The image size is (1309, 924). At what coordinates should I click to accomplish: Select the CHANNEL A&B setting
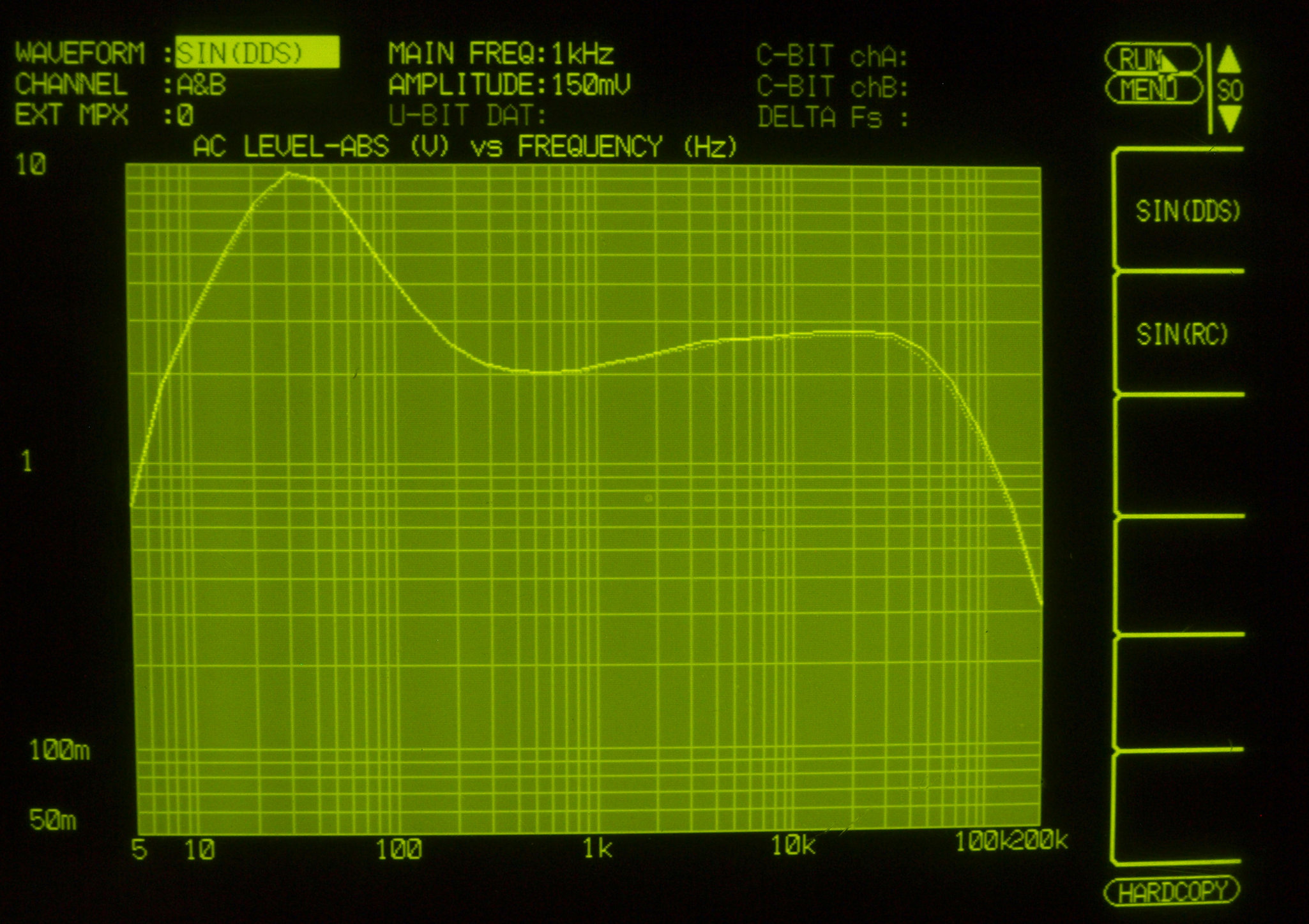[202, 85]
